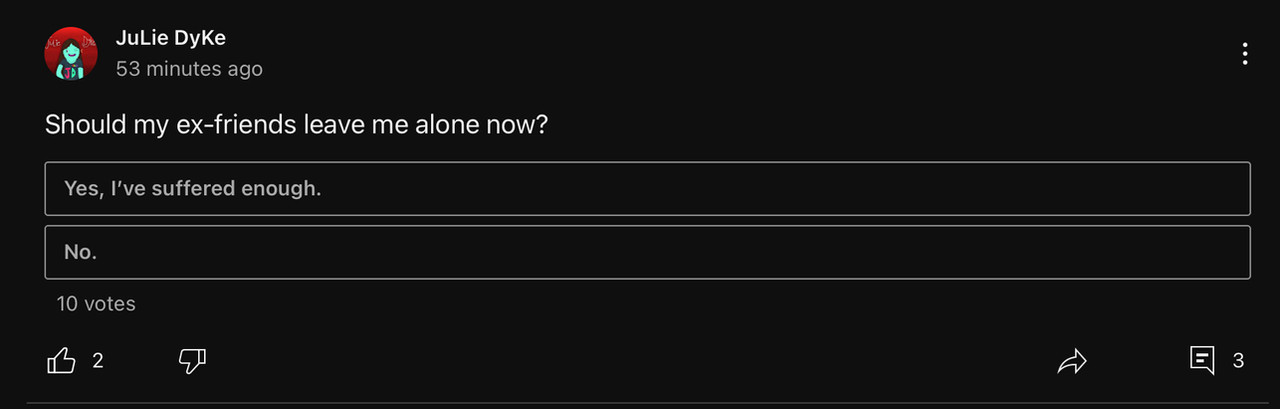
Task: Share the poll using arrow icon
Action: (1072, 361)
